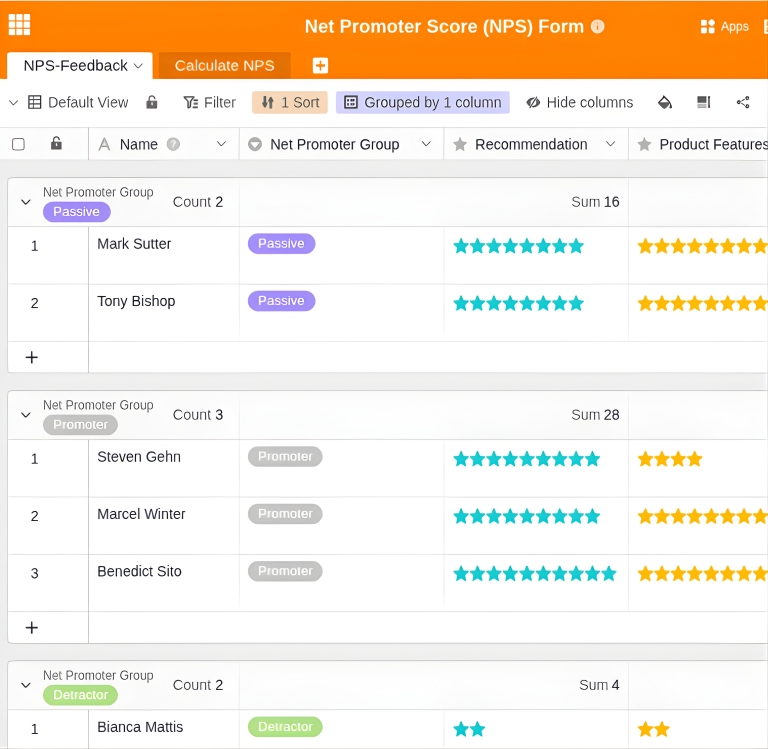Screen dimensions: 768x749
Task: Tick the select-all rows checkbox
Action: tap(18, 144)
